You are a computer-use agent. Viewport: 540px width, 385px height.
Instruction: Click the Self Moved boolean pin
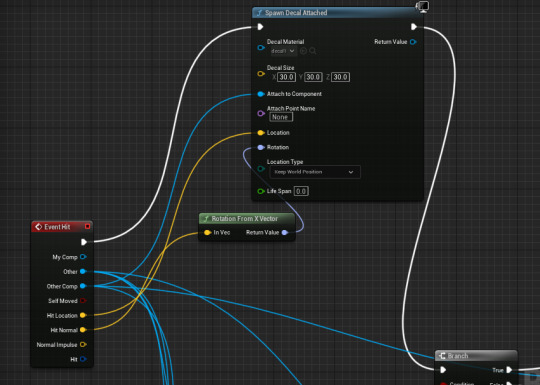pos(83,301)
